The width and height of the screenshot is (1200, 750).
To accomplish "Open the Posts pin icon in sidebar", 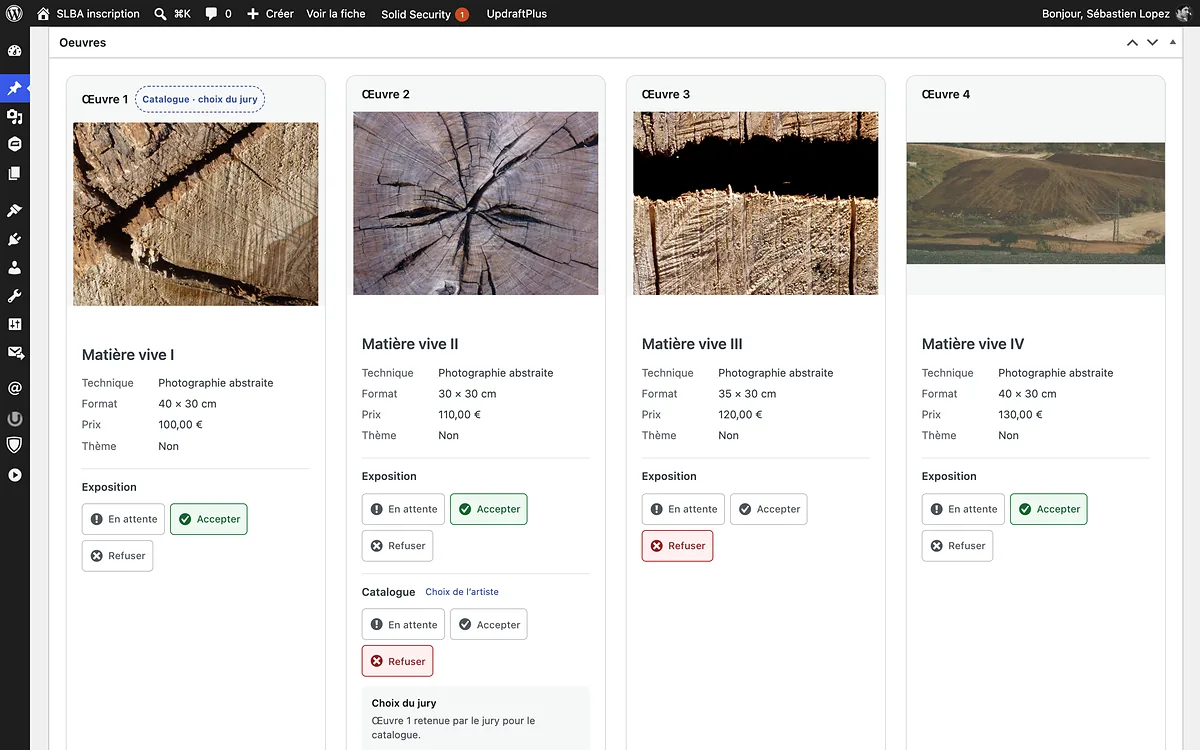I will coord(14,88).
